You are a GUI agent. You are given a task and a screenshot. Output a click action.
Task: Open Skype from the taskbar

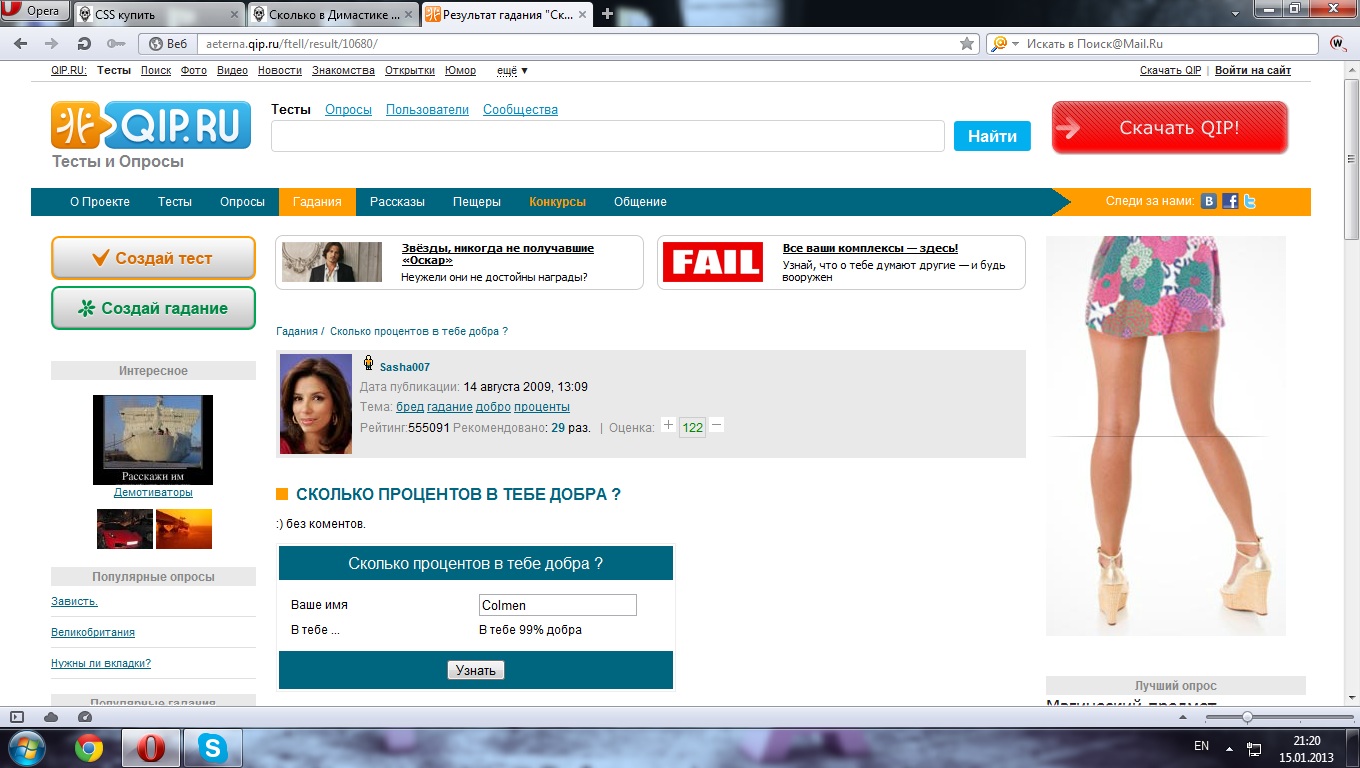[212, 747]
